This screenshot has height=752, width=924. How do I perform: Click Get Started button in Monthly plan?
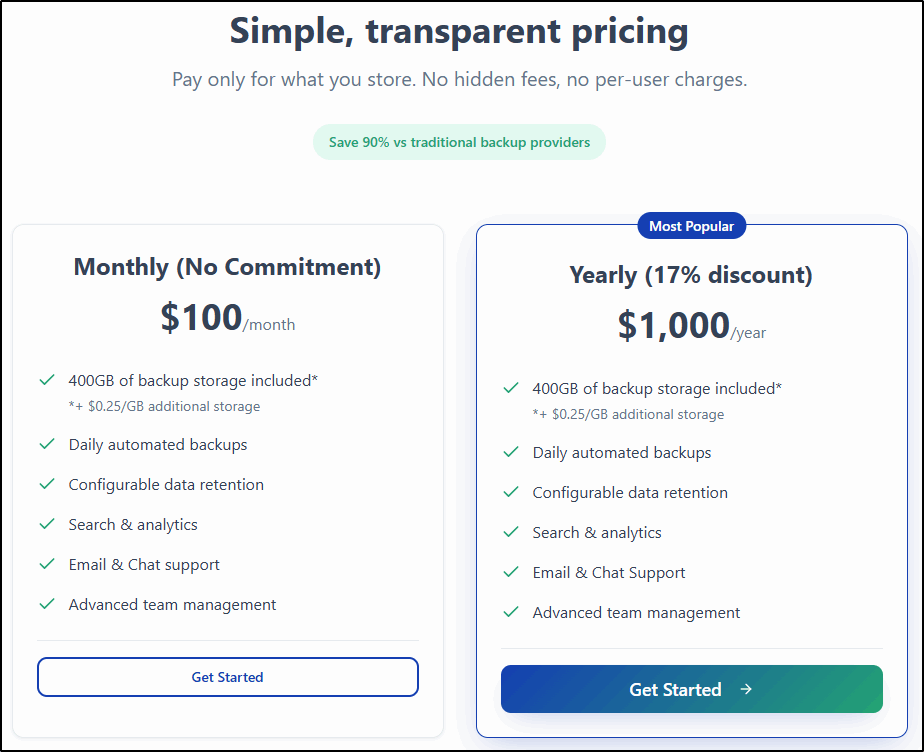coord(227,677)
